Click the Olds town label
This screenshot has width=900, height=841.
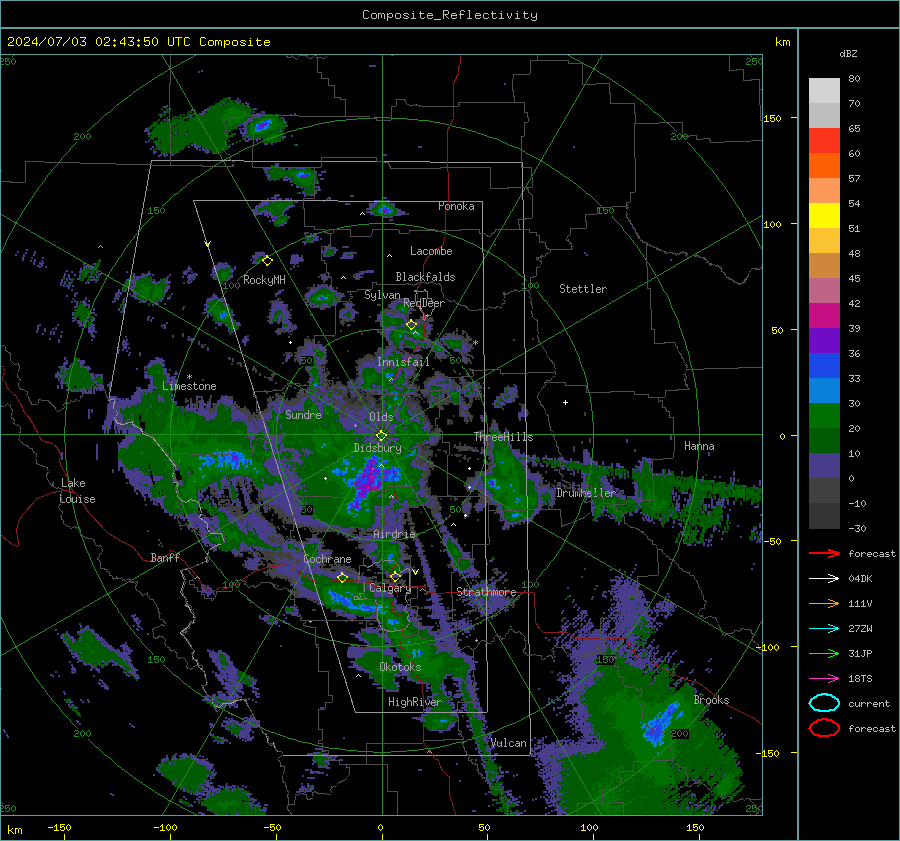tap(381, 417)
